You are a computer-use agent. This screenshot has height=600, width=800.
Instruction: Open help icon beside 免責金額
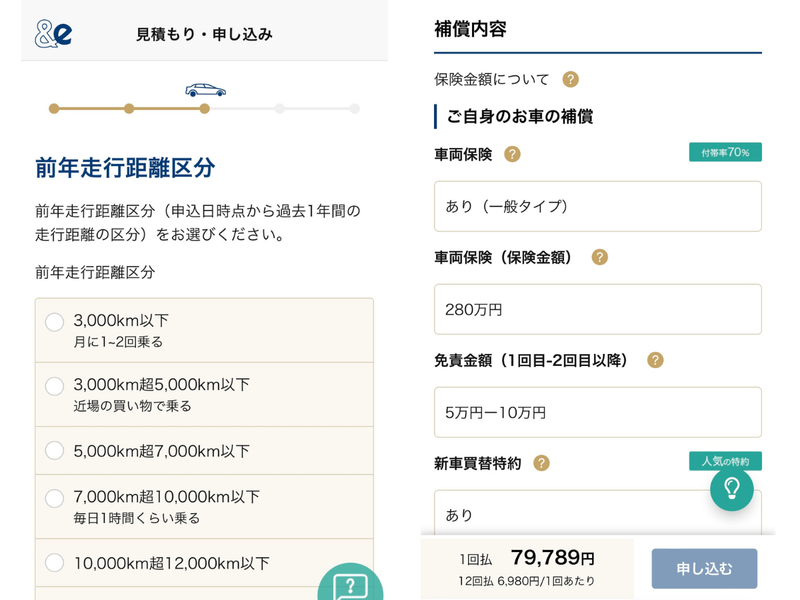655,360
